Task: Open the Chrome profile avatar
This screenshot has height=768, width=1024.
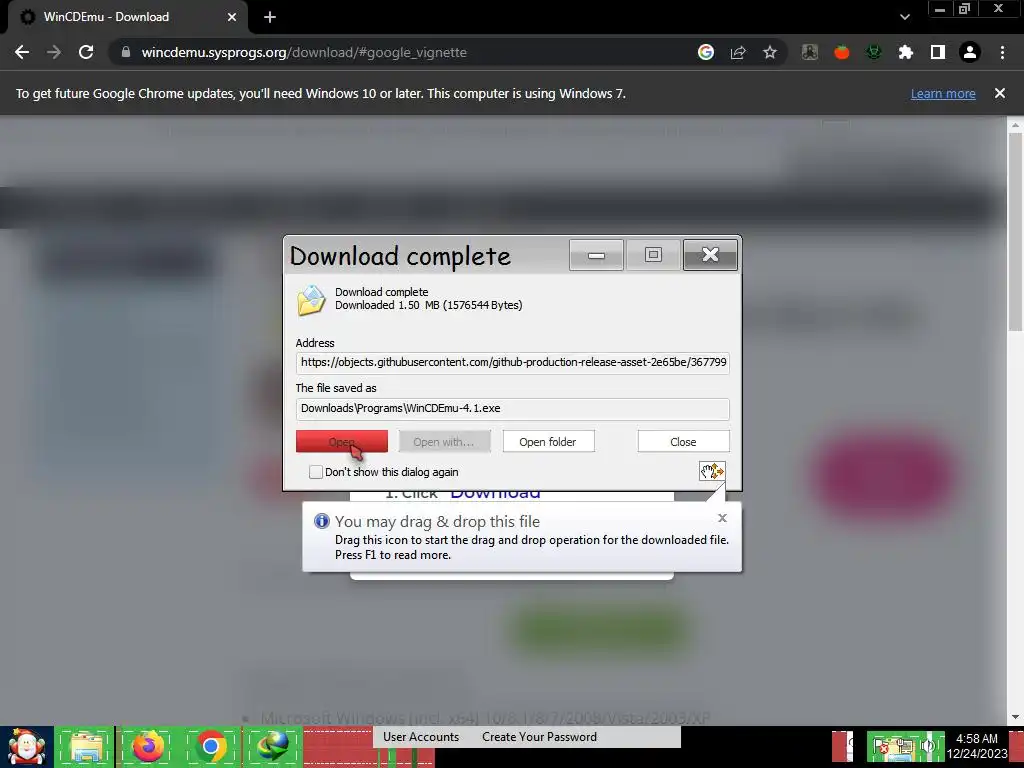Action: (970, 52)
